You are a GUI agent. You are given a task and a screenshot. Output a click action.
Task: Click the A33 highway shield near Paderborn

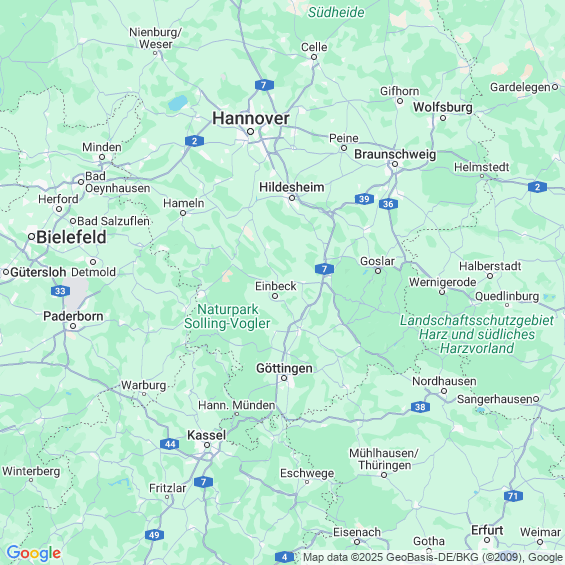tap(60, 291)
